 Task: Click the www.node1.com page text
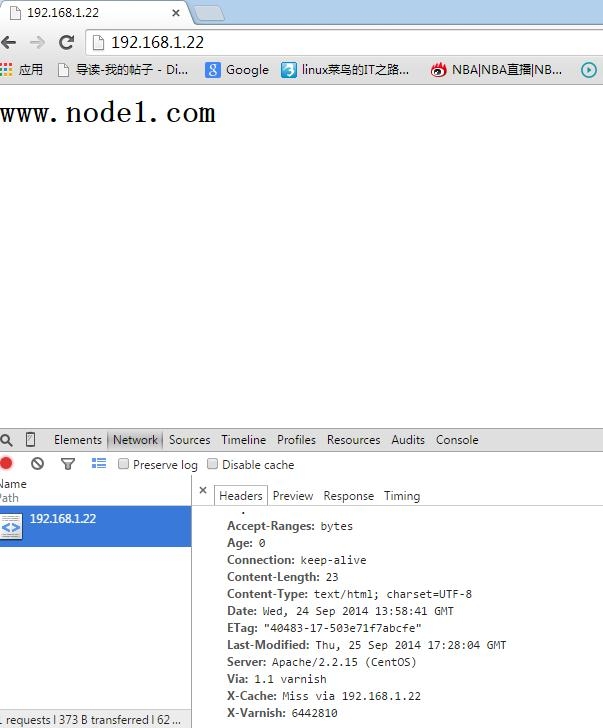pos(108,114)
